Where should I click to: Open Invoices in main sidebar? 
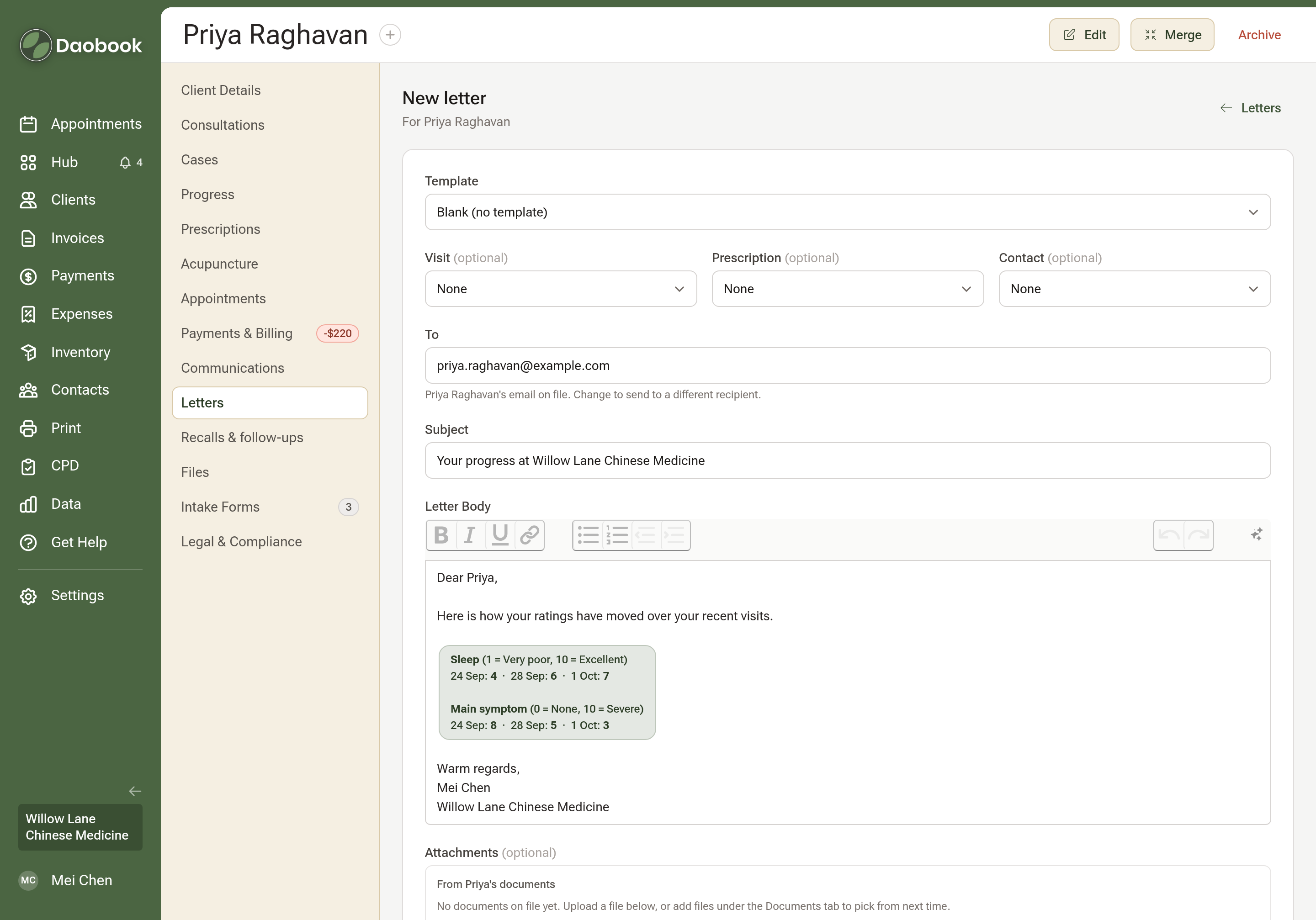point(80,238)
